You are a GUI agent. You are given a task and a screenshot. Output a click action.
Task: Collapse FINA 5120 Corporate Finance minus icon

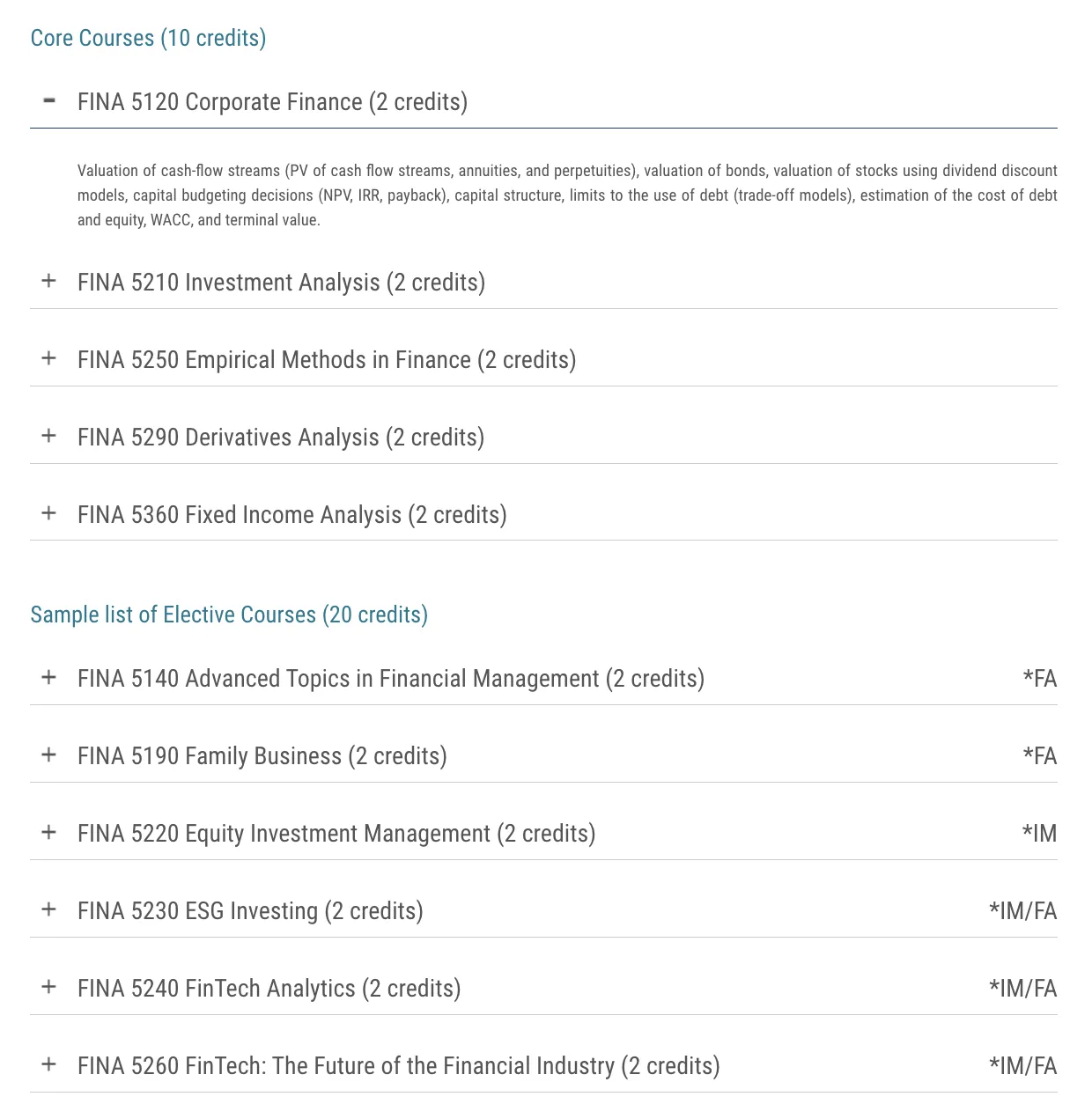click(x=49, y=101)
